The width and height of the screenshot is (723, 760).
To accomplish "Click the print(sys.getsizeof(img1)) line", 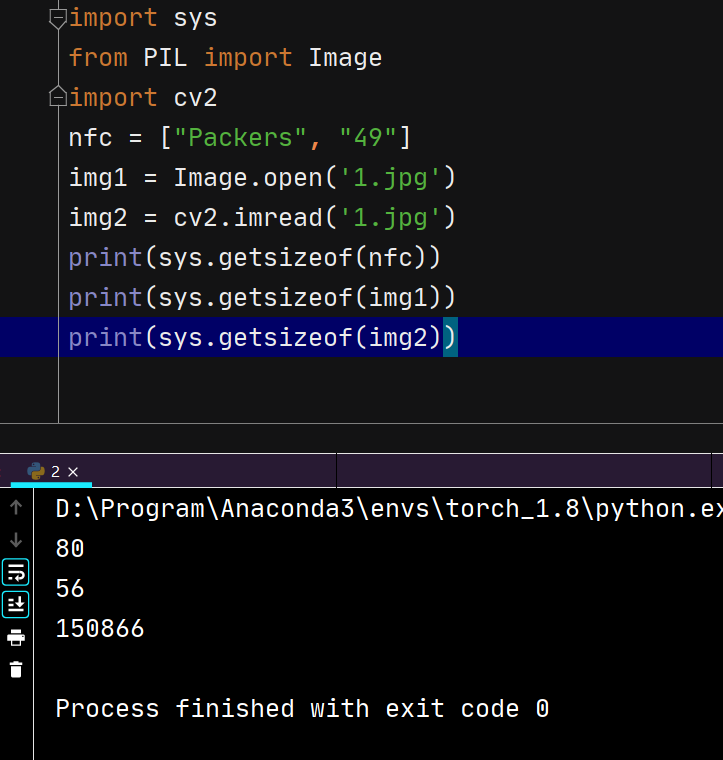I will click(262, 297).
